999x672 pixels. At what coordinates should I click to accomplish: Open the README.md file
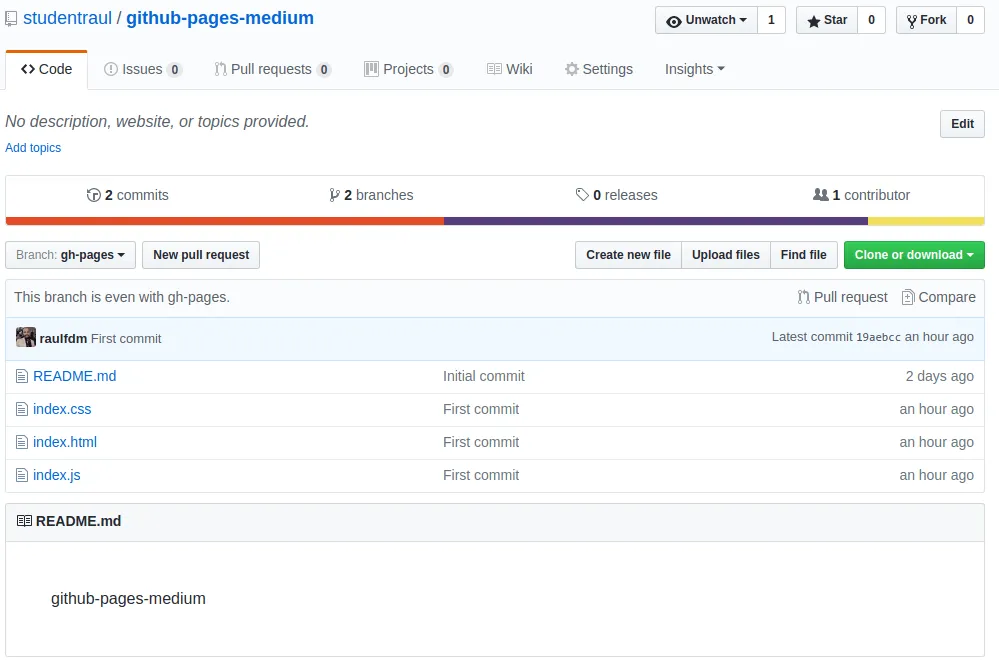point(75,376)
